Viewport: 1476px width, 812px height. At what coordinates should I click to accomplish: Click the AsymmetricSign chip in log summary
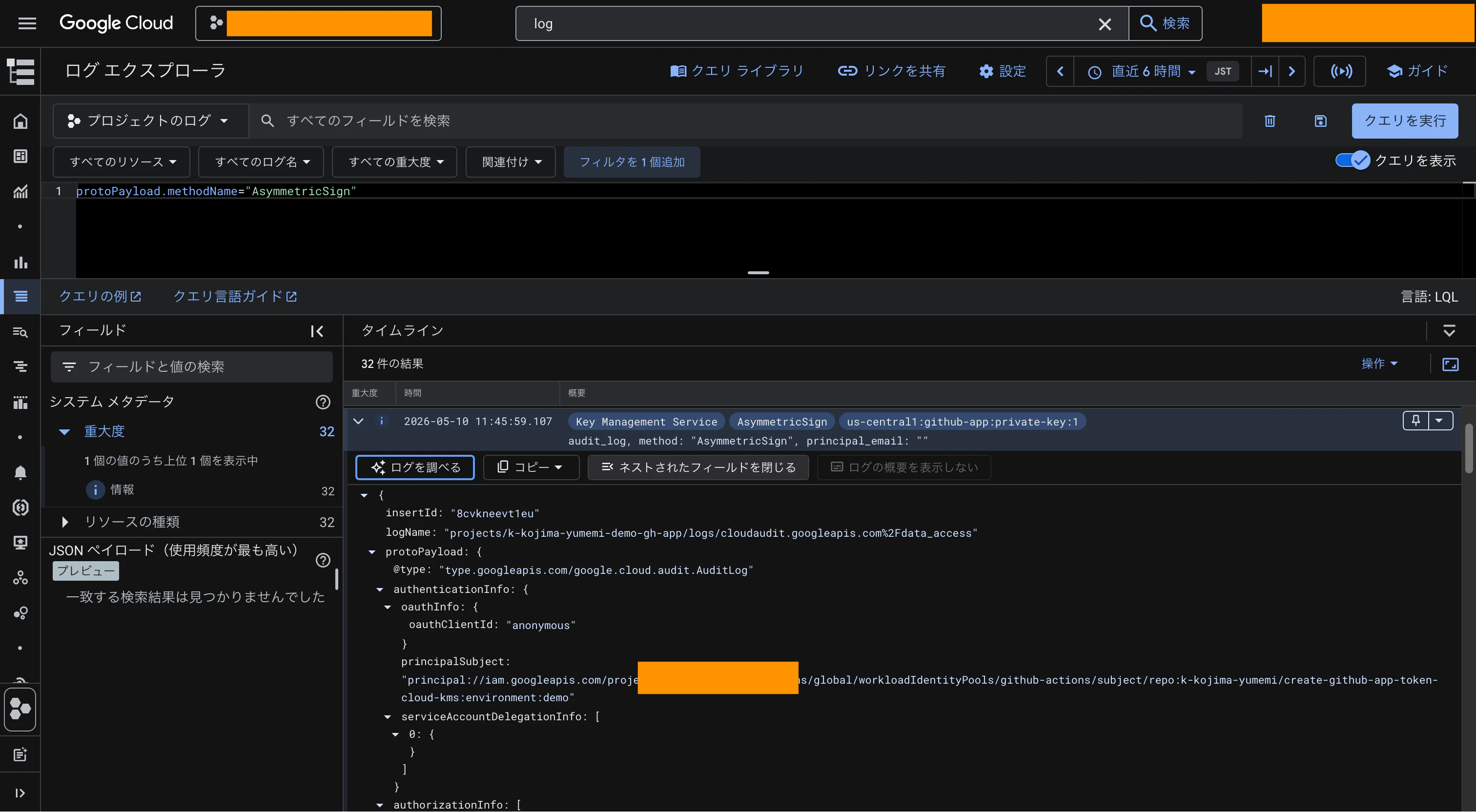pos(781,422)
